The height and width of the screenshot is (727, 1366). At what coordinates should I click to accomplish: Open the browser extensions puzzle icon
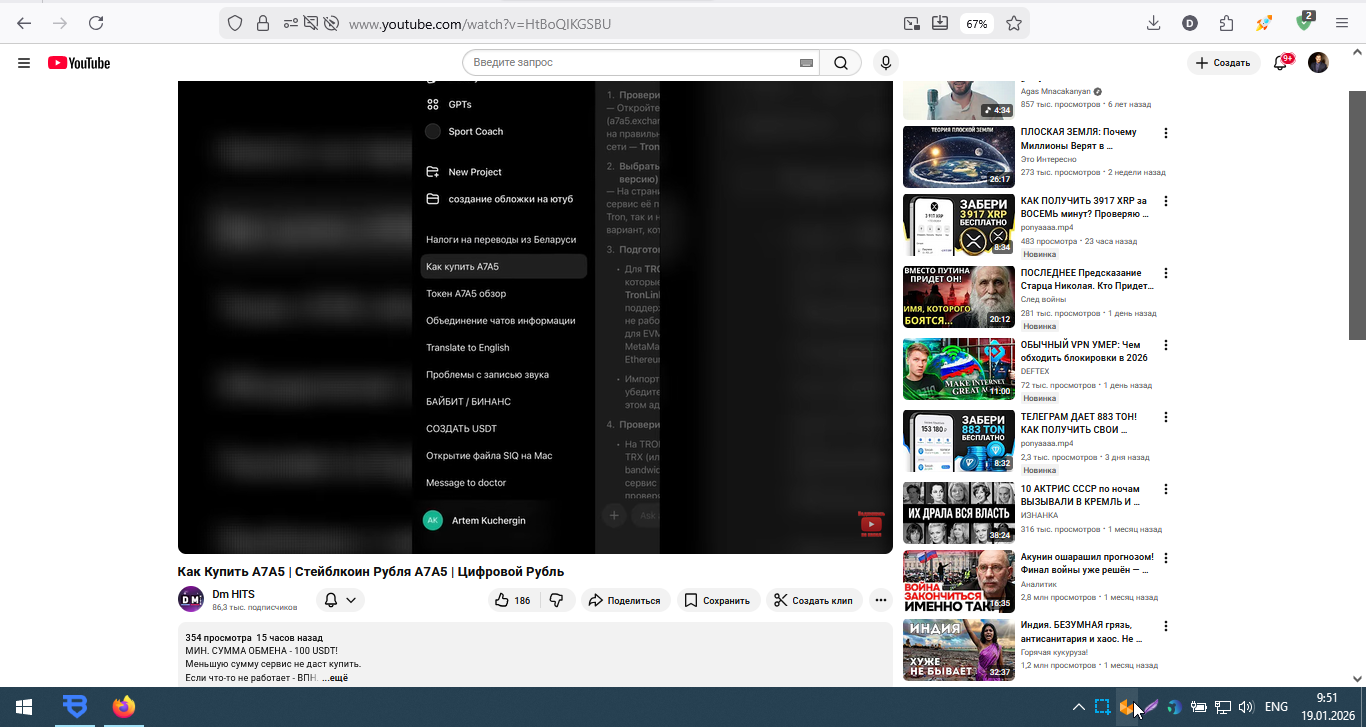(x=1227, y=23)
